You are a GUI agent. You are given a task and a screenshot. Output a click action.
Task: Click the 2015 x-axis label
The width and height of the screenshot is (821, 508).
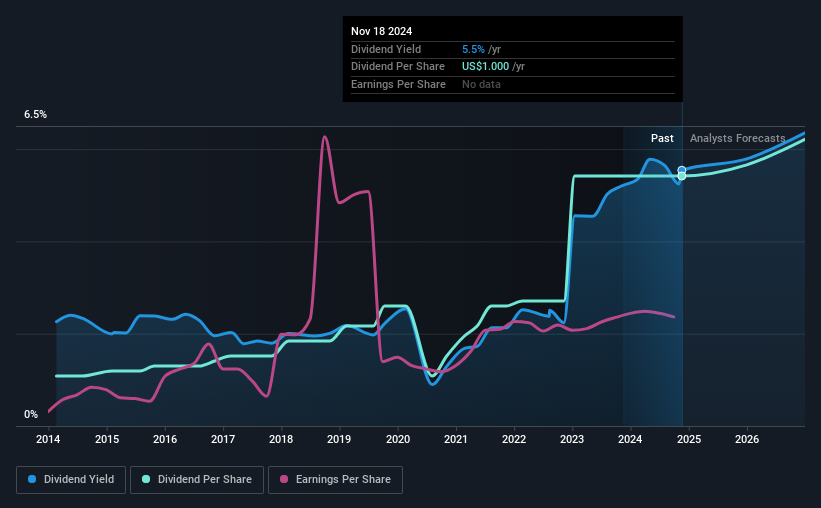[x=107, y=439]
